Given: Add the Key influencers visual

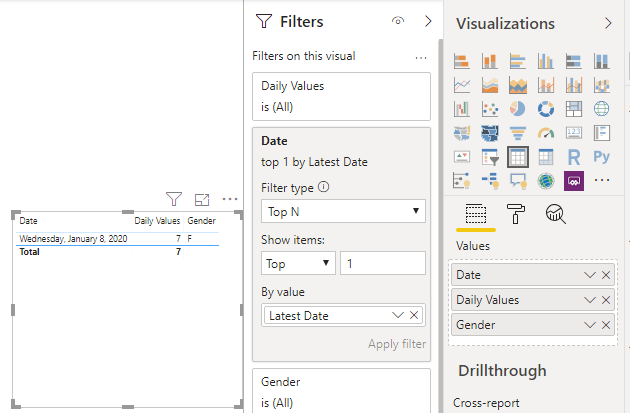Looking at the screenshot, I should coord(462,180).
